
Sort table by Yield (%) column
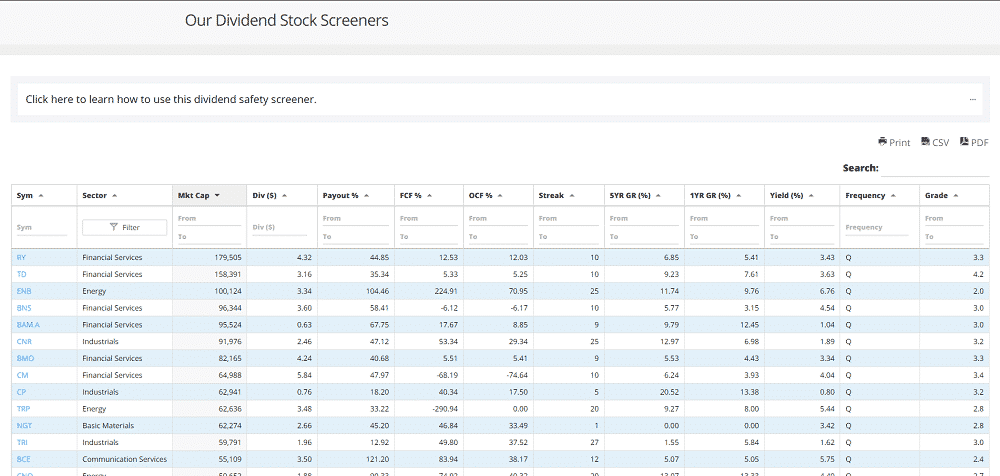[x=786, y=195]
